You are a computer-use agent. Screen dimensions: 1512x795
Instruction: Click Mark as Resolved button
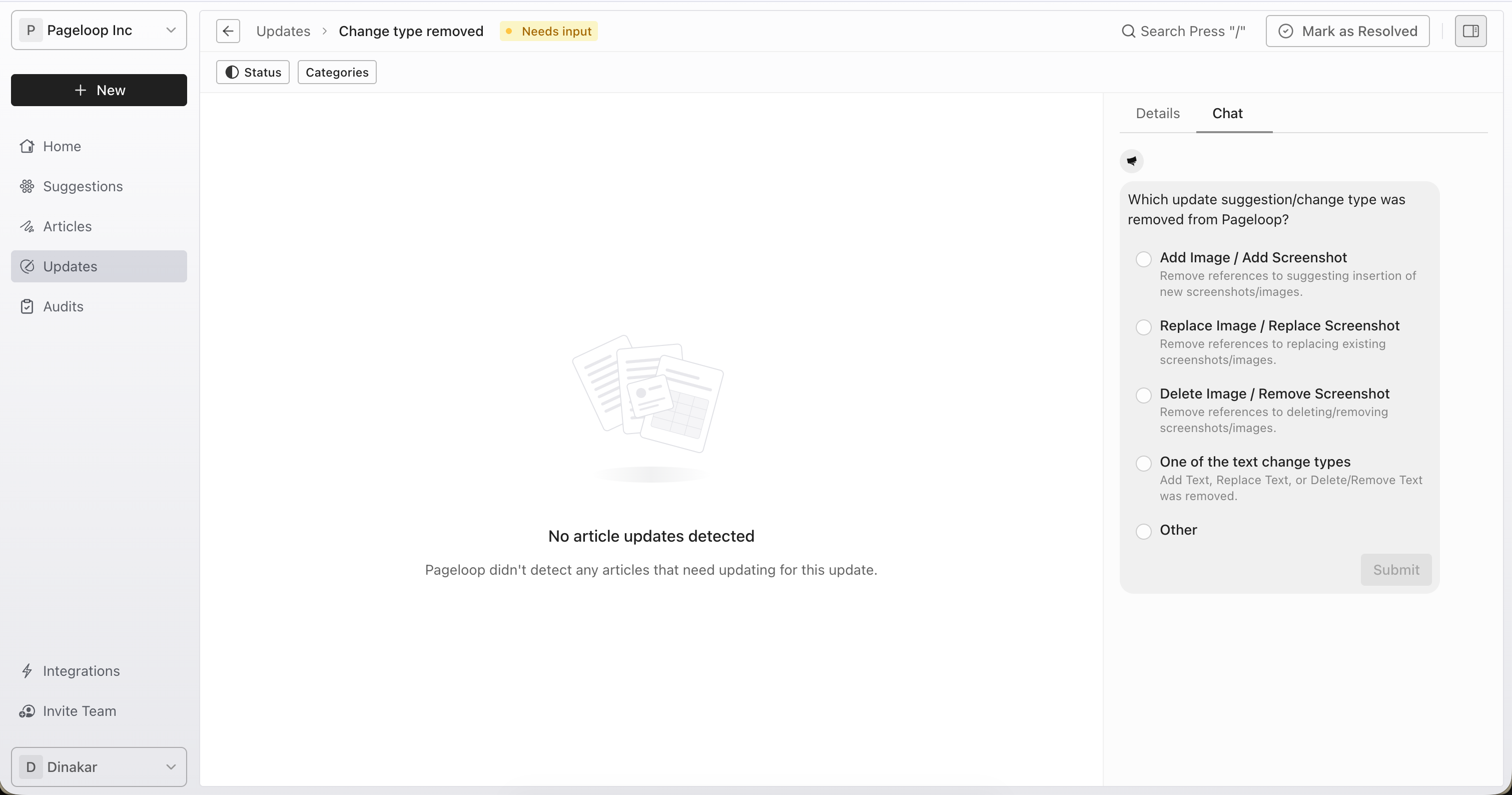coord(1347,31)
